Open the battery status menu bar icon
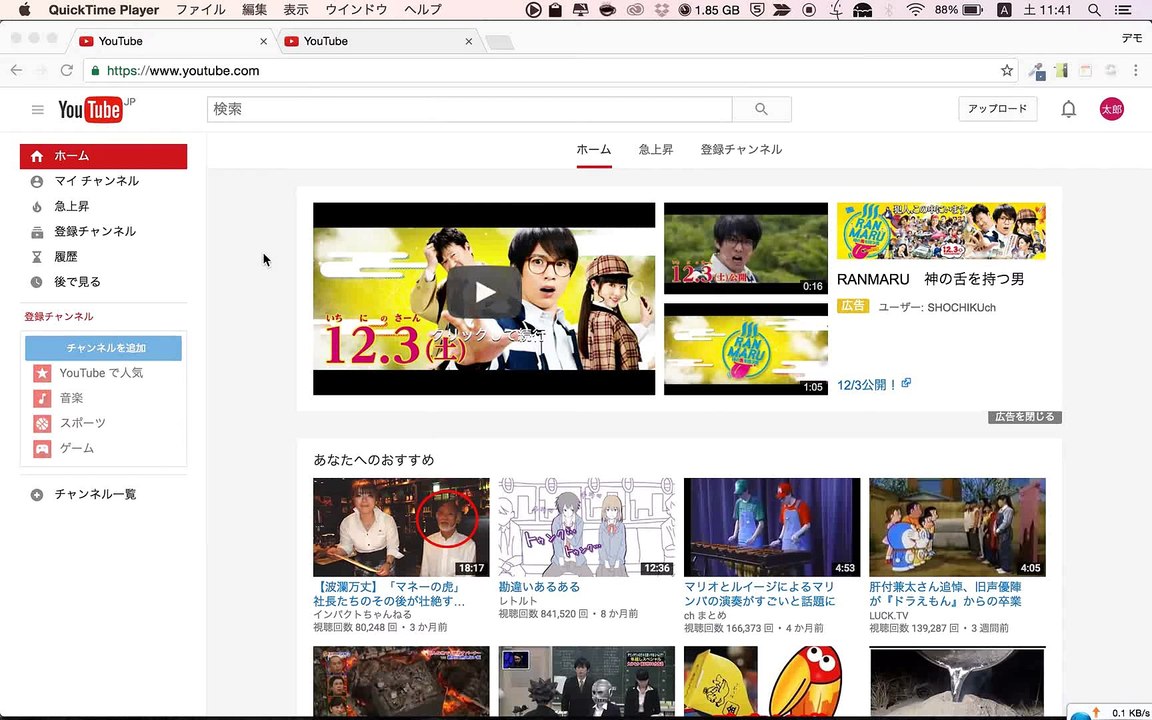 (972, 10)
